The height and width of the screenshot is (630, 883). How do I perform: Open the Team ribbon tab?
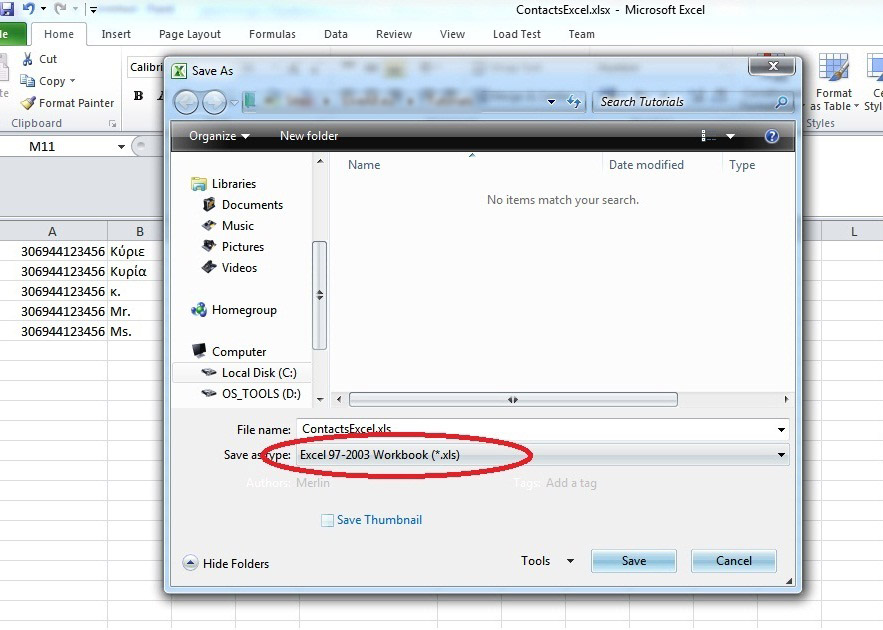pos(581,34)
